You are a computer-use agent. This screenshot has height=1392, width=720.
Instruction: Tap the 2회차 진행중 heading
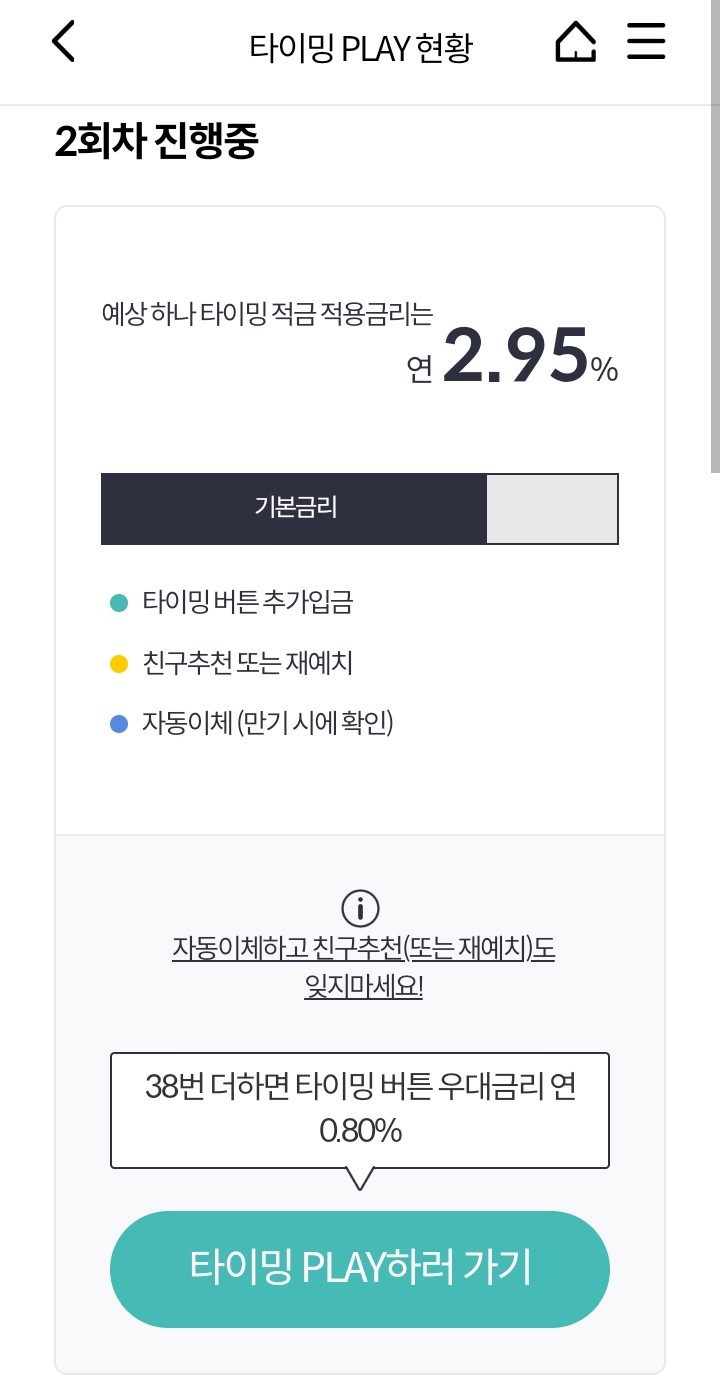pos(157,143)
